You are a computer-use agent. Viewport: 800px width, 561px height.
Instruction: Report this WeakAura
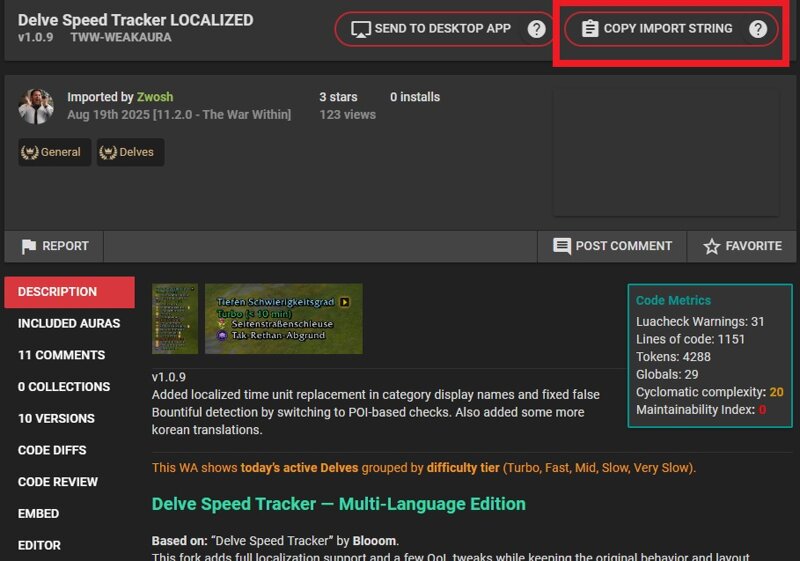point(54,246)
